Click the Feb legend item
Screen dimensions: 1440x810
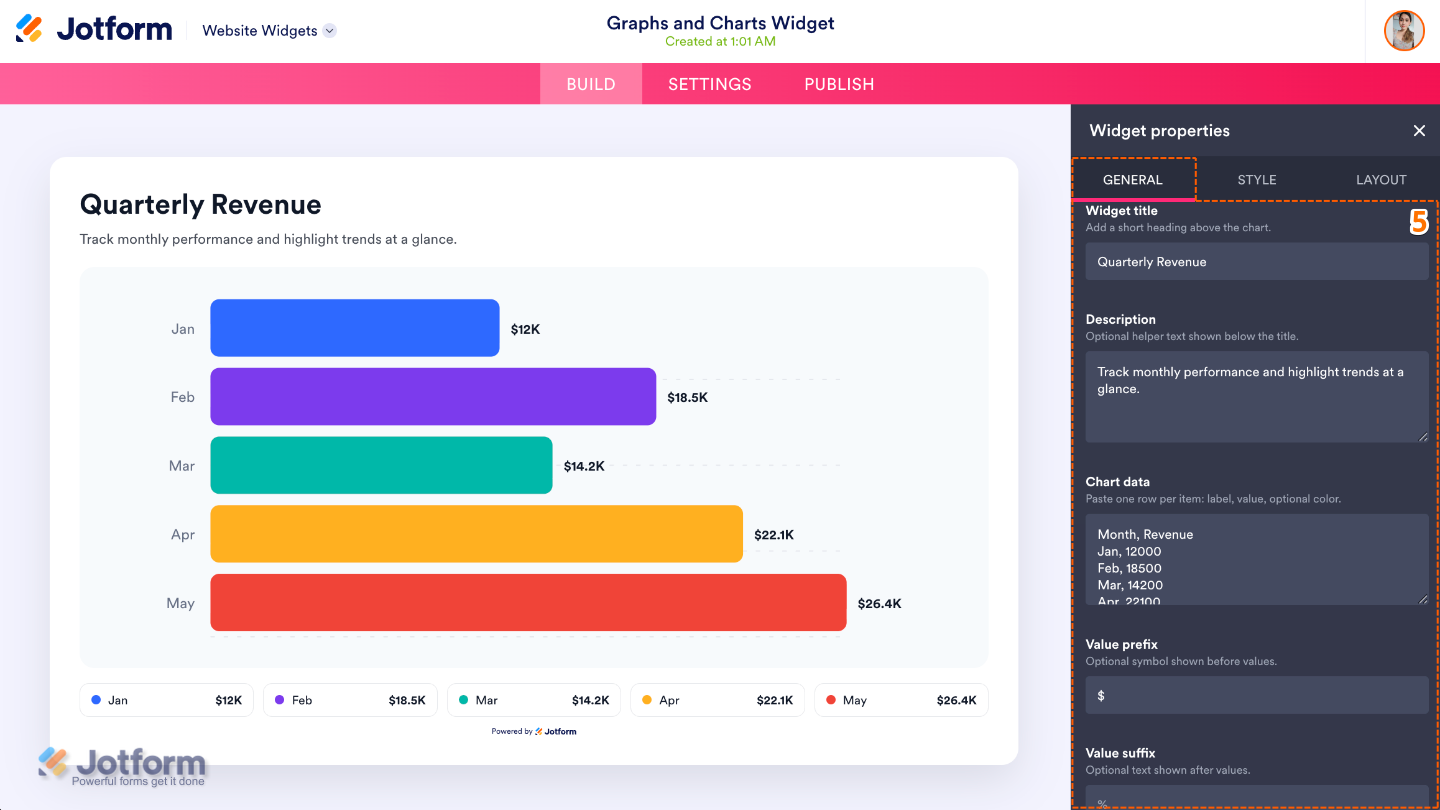pos(350,700)
